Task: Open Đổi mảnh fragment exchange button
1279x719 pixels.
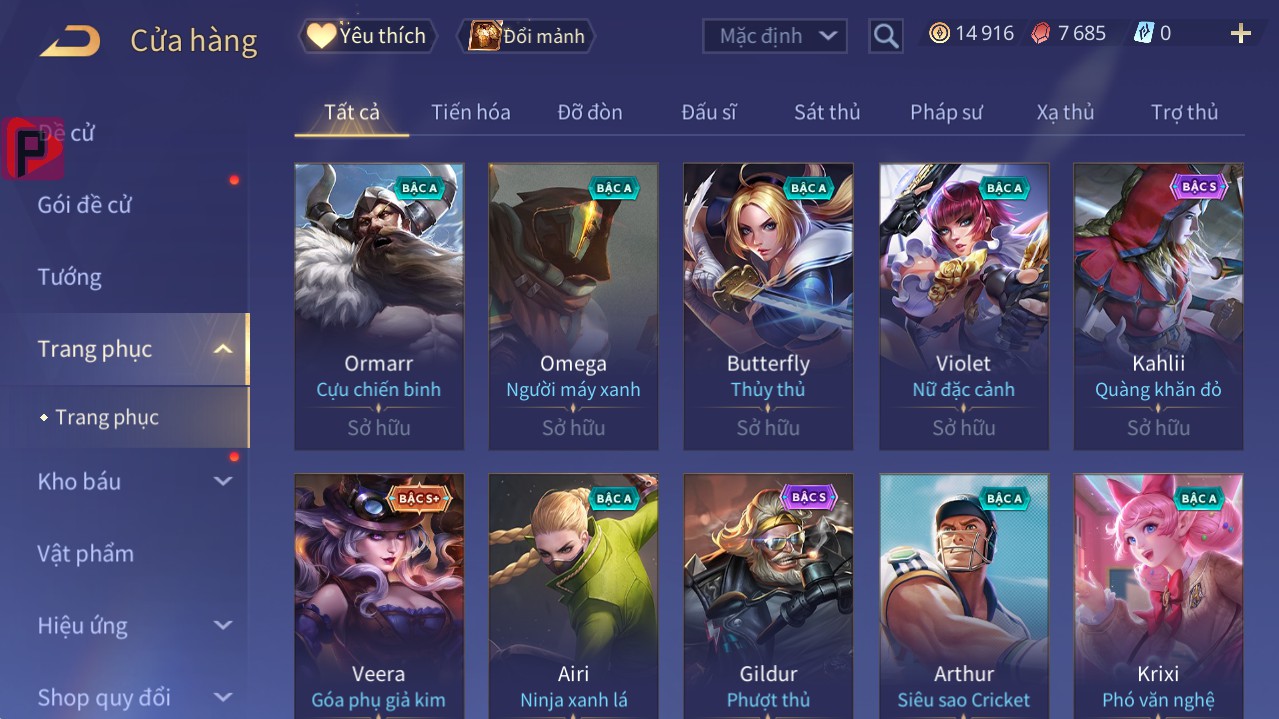Action: (526, 36)
